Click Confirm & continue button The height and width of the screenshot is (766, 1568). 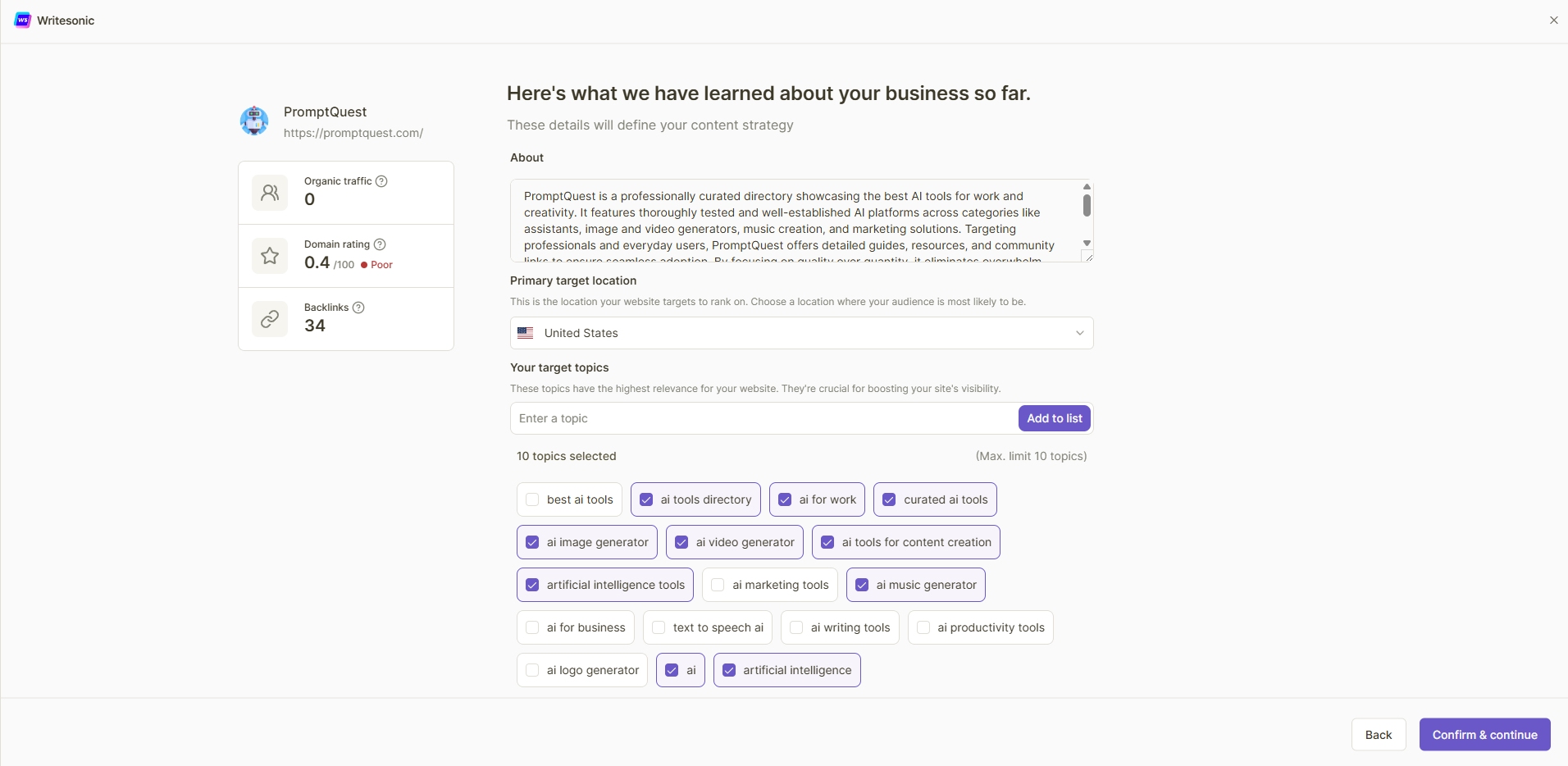pyautogui.click(x=1484, y=735)
